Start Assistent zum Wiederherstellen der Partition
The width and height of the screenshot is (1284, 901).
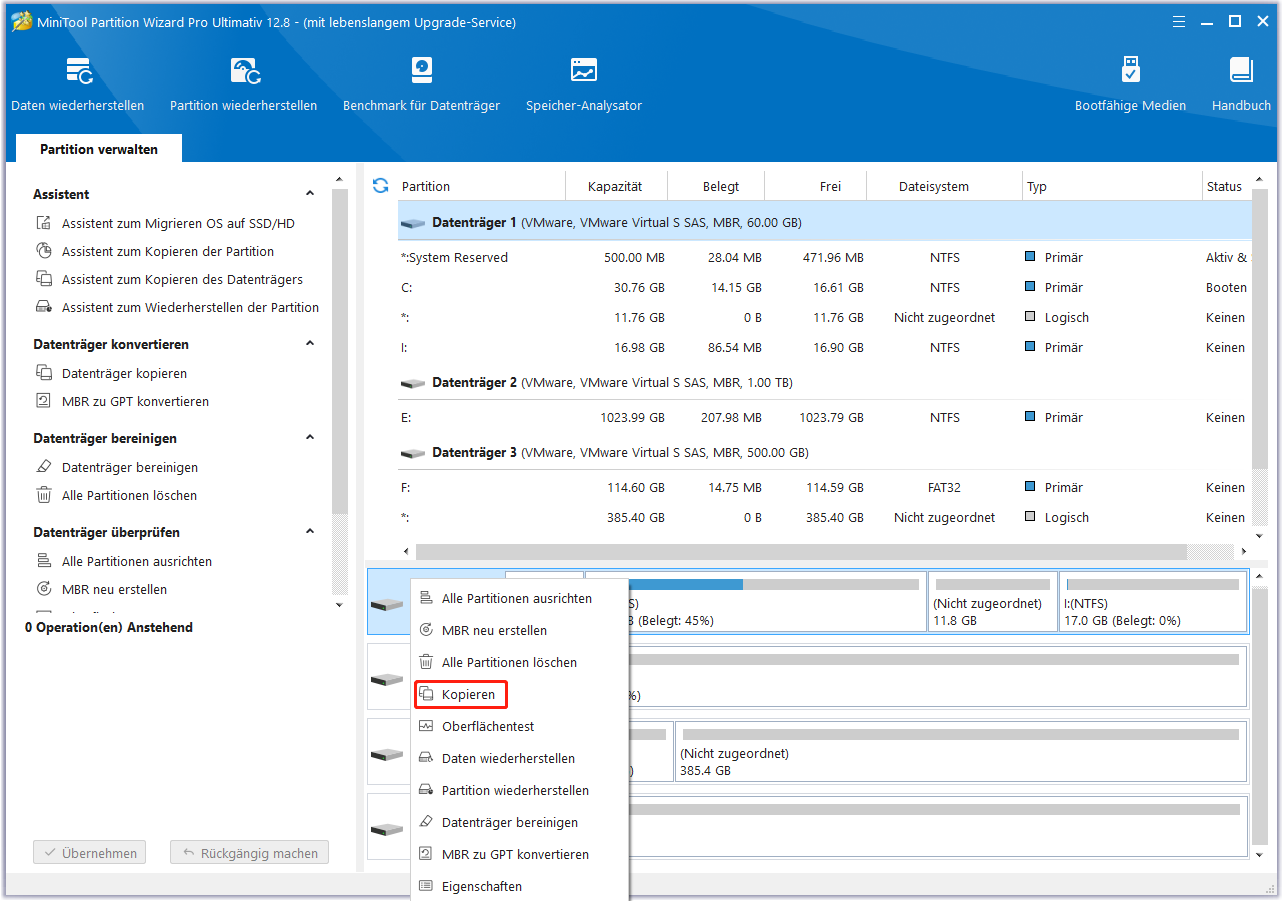(178, 308)
